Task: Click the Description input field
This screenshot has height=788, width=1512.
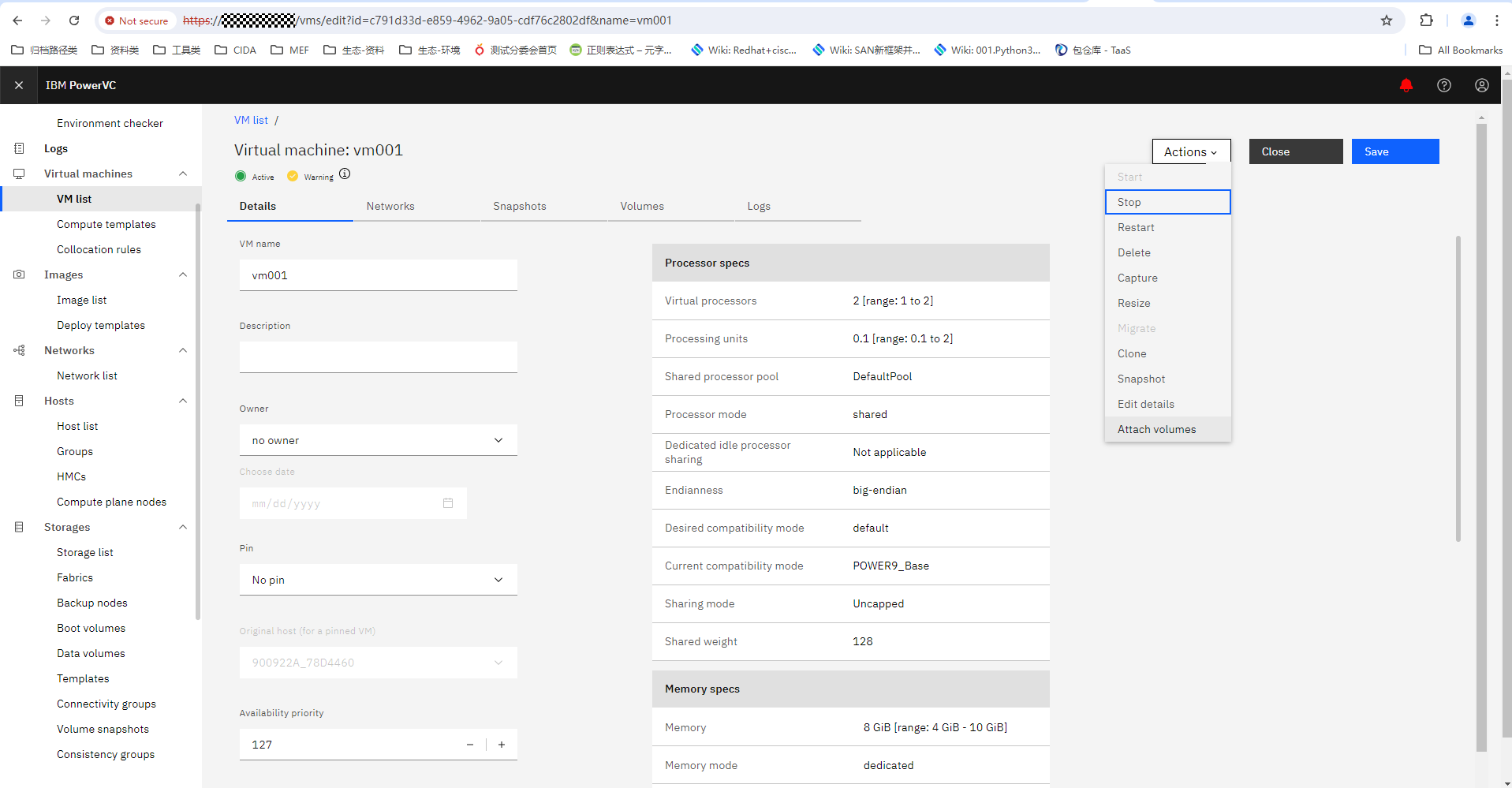Action: (x=379, y=357)
